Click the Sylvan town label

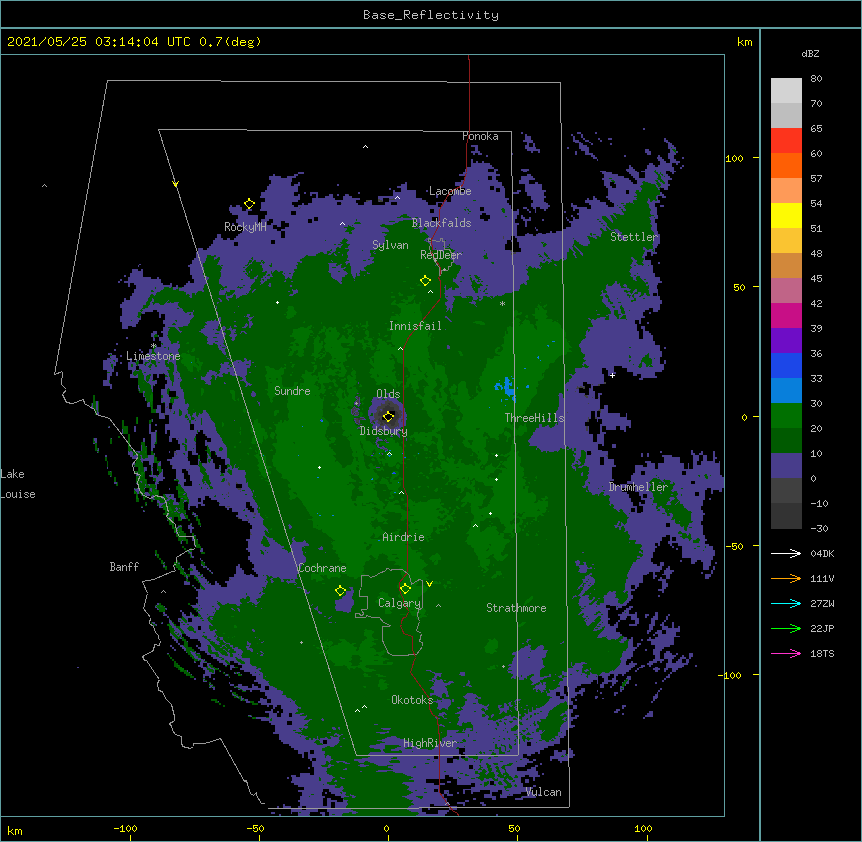coord(390,245)
